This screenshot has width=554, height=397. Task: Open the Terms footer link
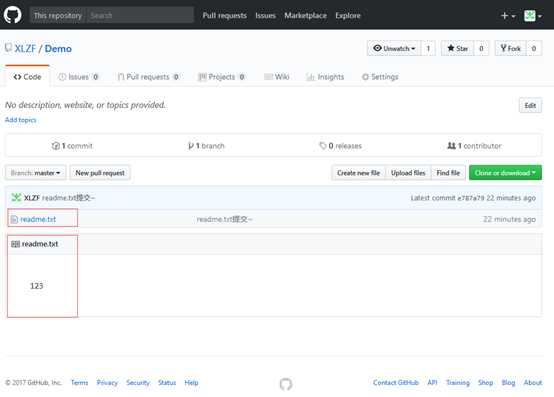coord(79,383)
